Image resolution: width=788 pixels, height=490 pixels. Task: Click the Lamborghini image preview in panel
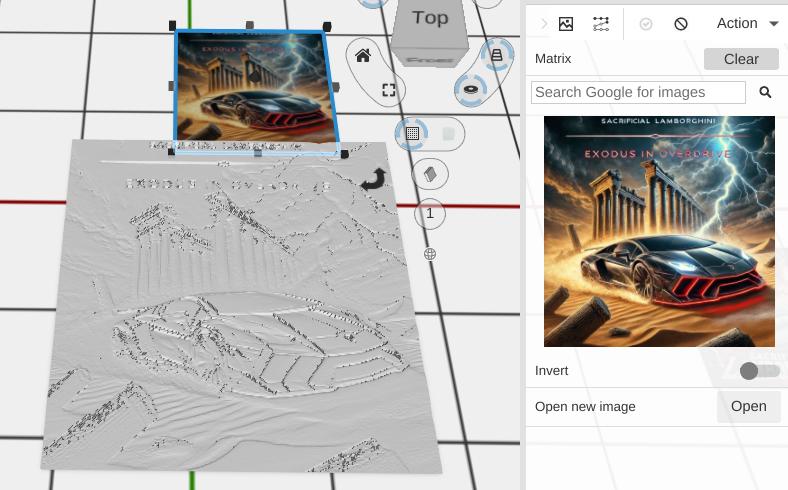click(x=659, y=231)
